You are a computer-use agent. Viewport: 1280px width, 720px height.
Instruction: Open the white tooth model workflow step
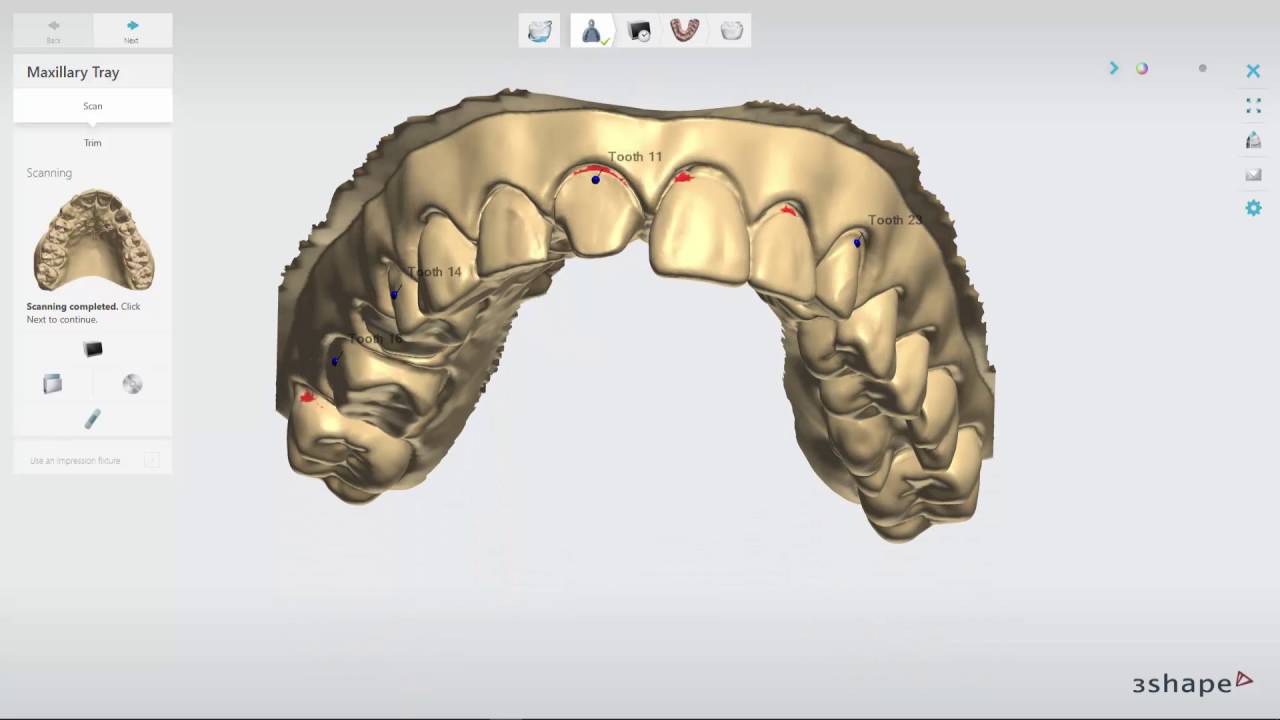click(731, 31)
